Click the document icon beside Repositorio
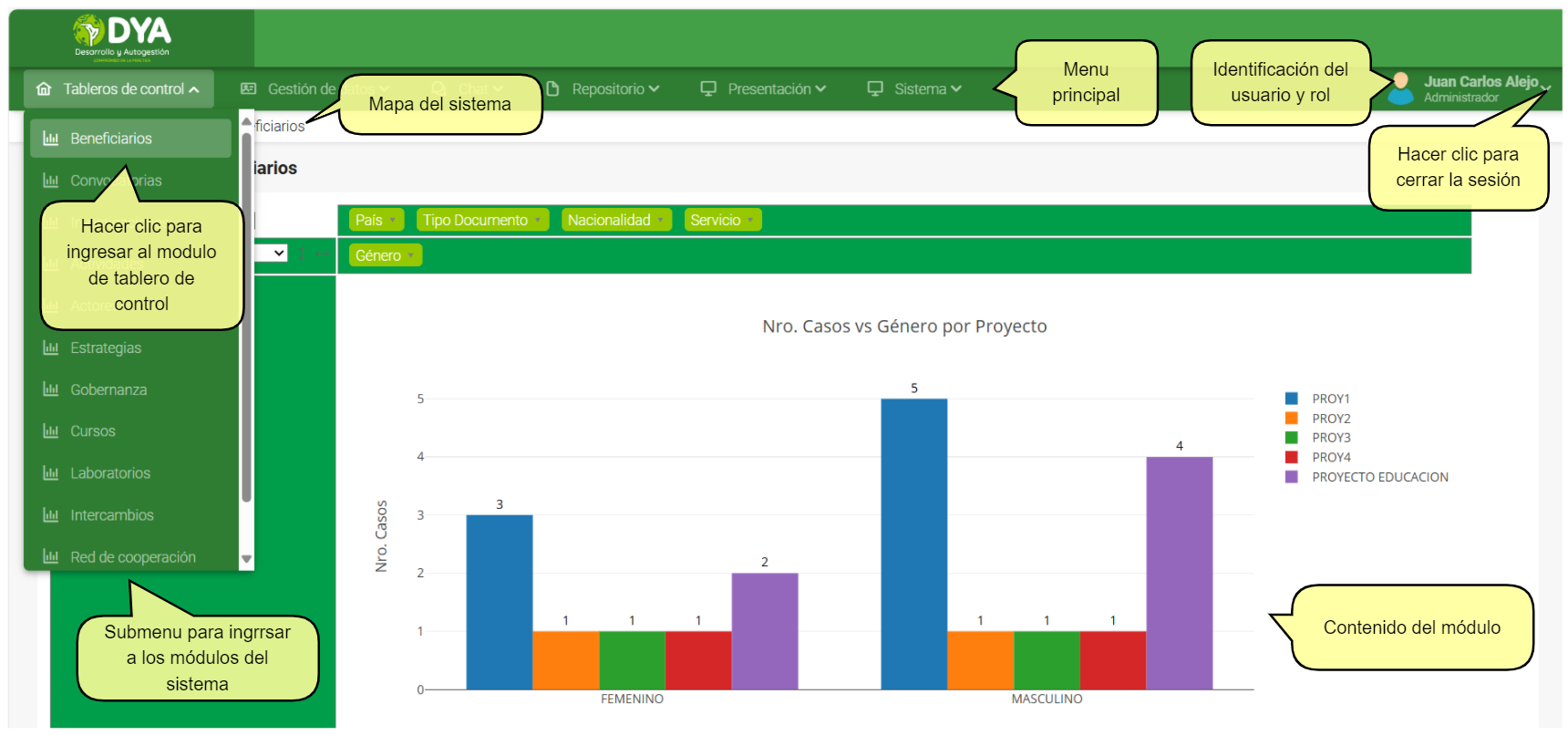 pos(552,89)
